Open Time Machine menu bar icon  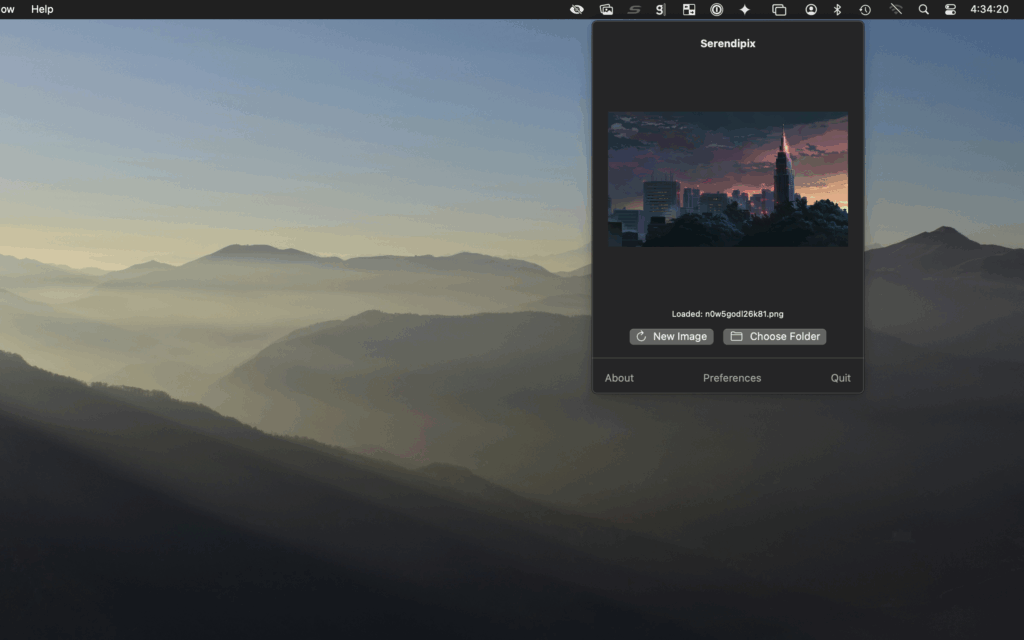[x=865, y=9]
